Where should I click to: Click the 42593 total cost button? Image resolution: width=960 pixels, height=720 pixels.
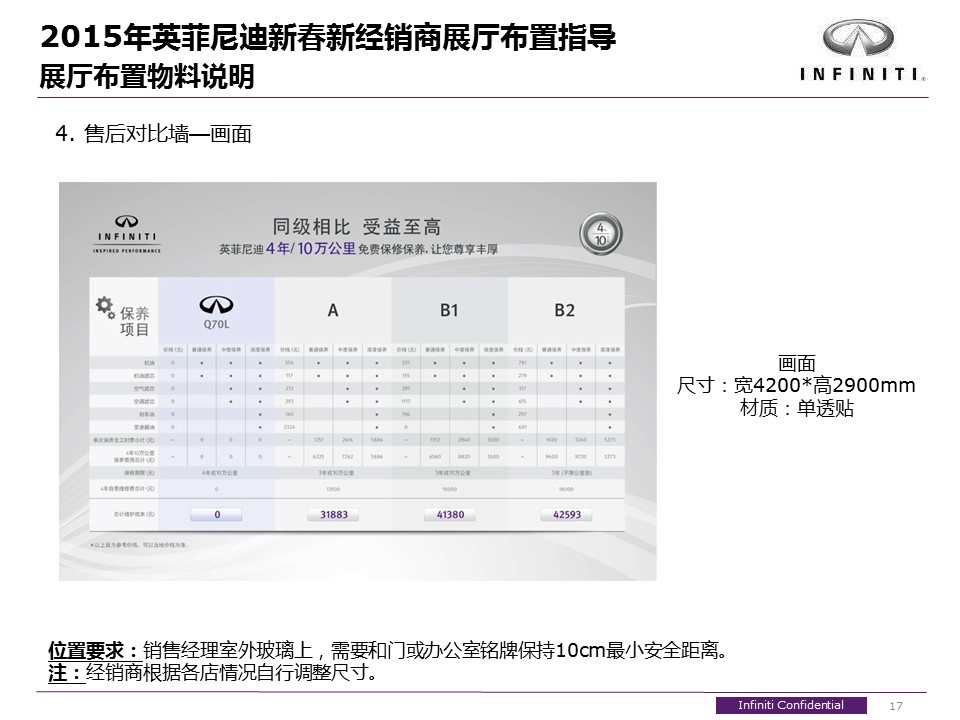pyautogui.click(x=566, y=515)
